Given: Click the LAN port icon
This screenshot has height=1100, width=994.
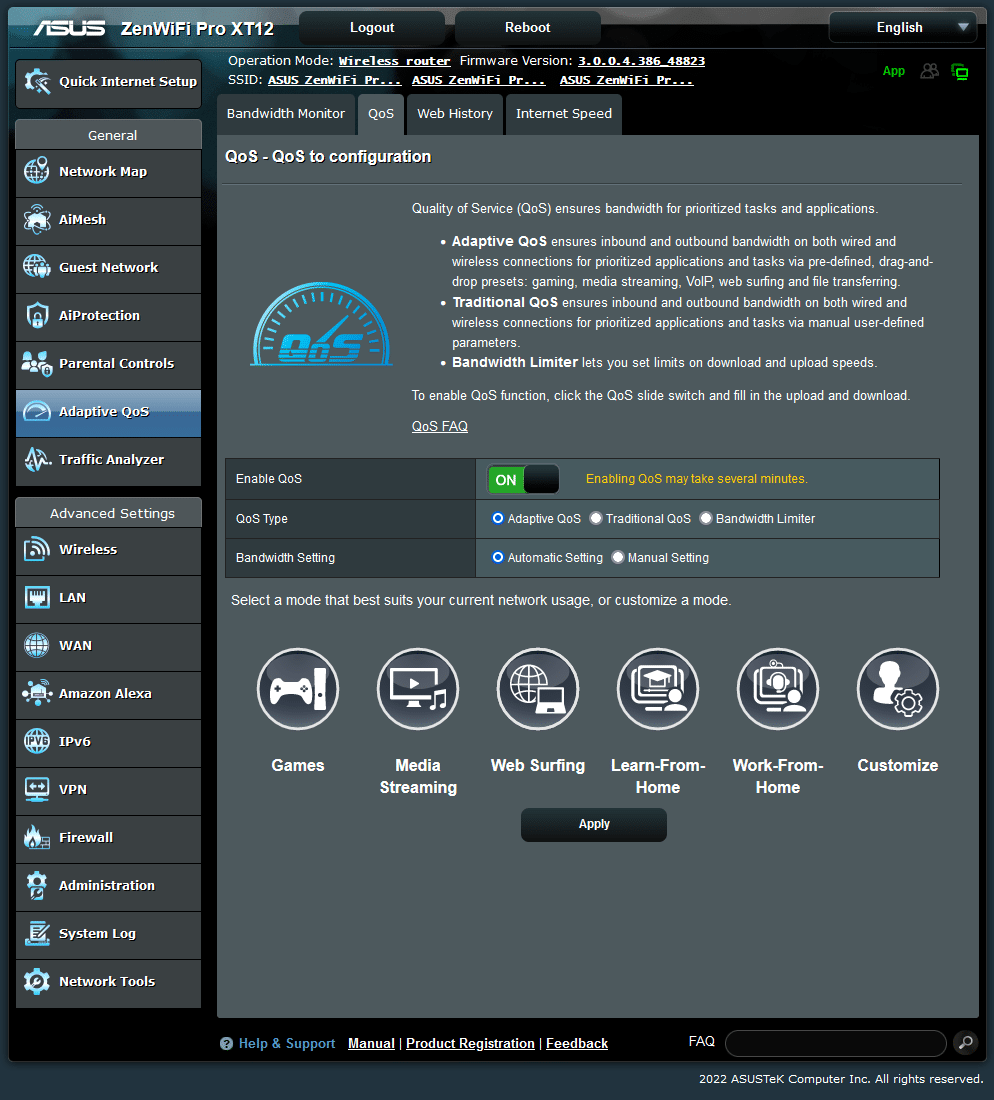Looking at the screenshot, I should pos(36,598).
